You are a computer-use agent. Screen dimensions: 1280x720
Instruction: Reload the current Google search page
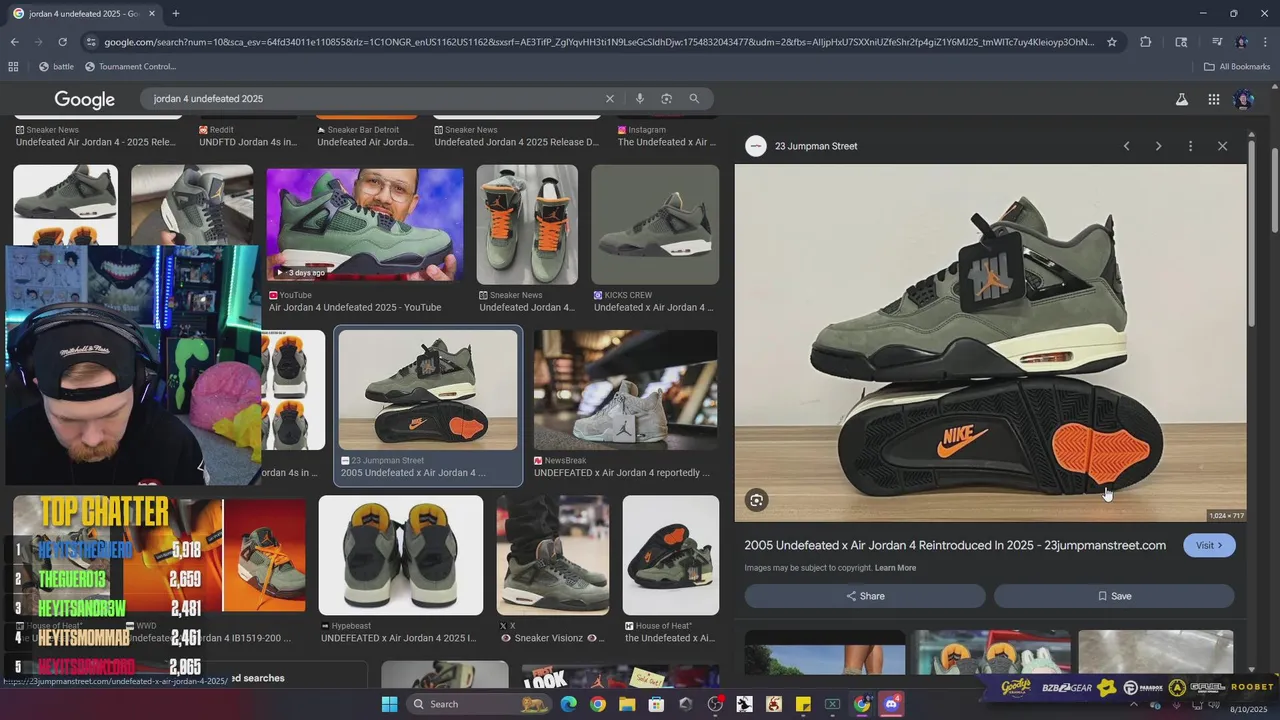62,42
